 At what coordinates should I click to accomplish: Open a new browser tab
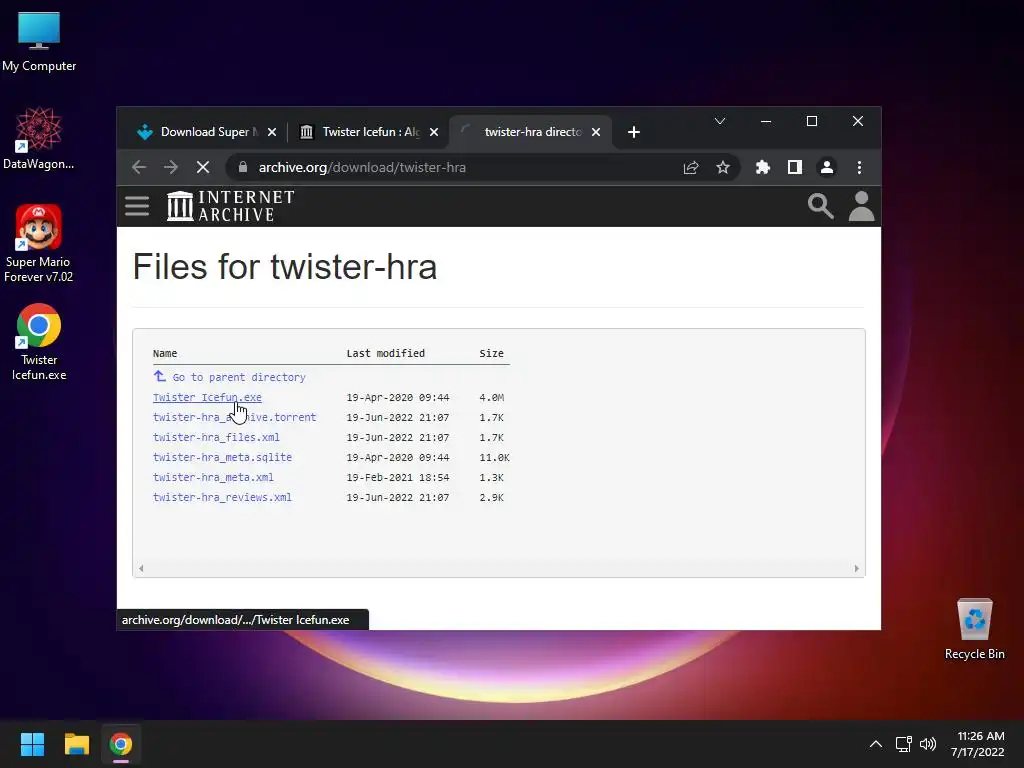pyautogui.click(x=633, y=132)
